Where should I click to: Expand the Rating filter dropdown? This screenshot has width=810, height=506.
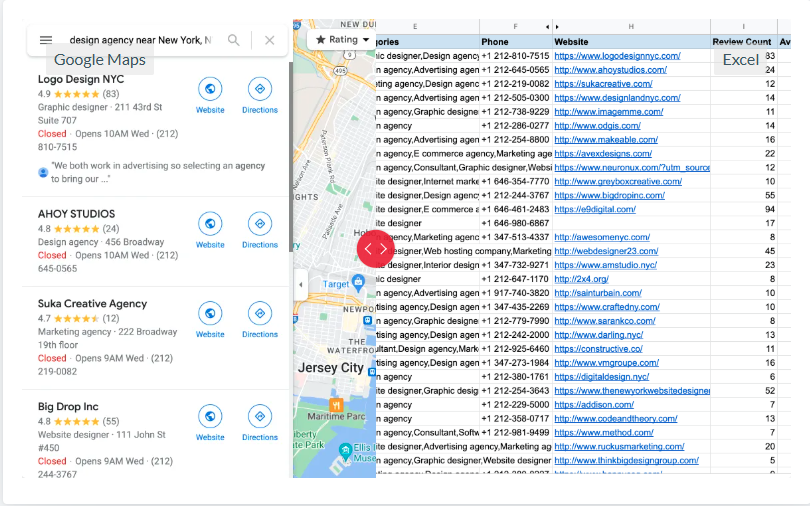click(x=342, y=40)
